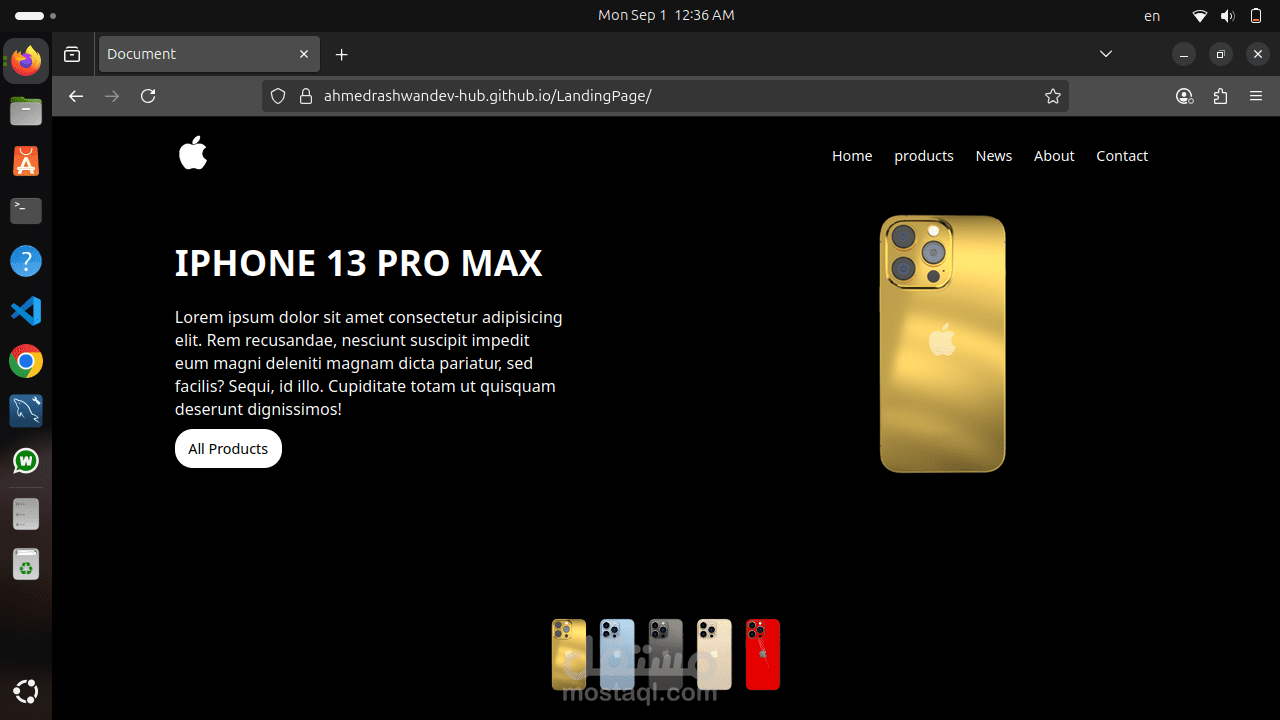Select the Document tab
Image resolution: width=1280 pixels, height=720 pixels.
[x=209, y=54]
